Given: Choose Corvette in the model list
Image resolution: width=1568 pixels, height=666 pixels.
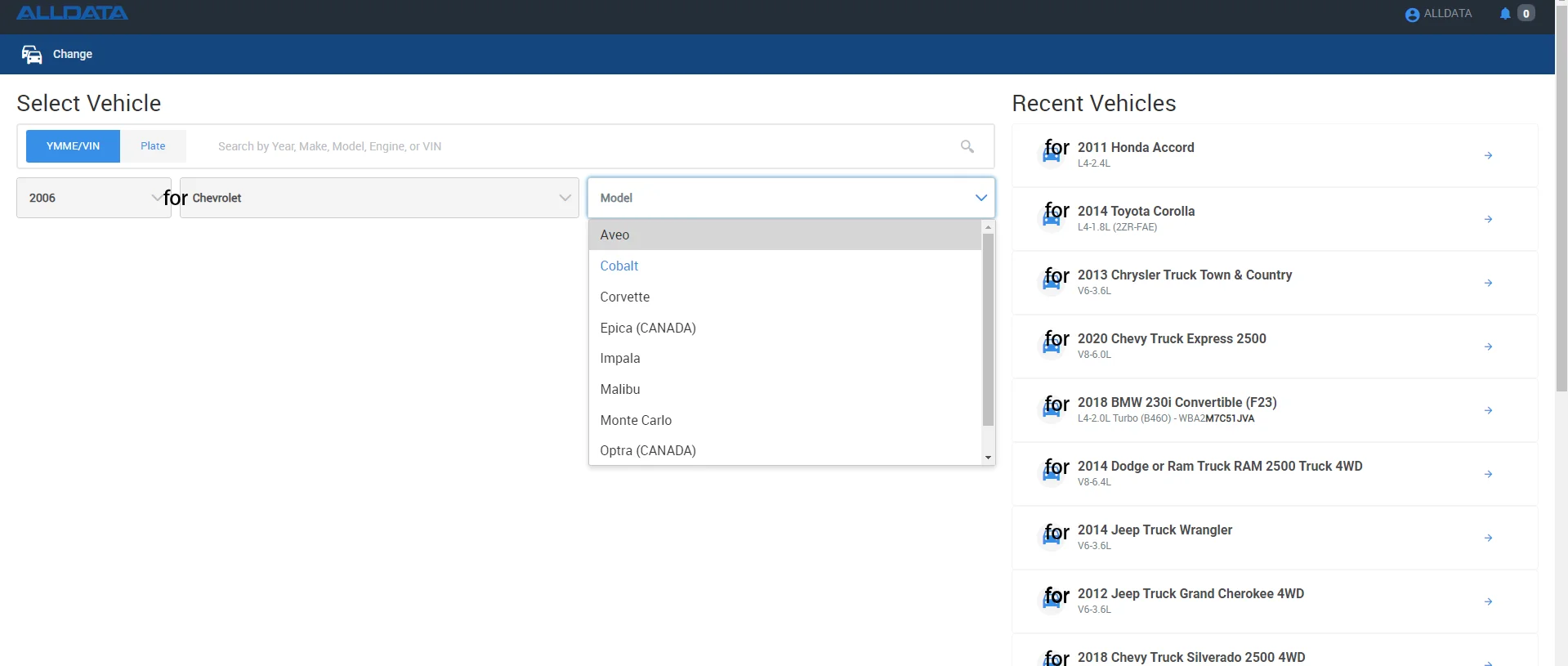Looking at the screenshot, I should point(784,297).
